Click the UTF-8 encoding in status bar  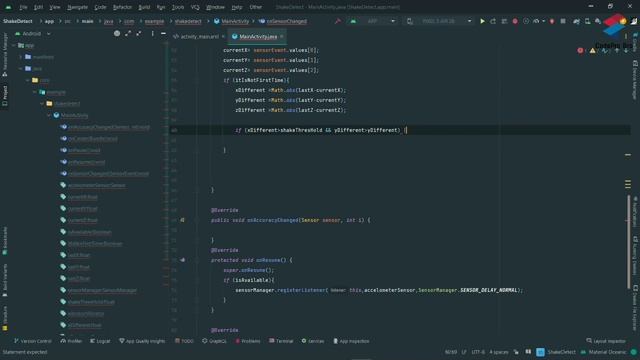(478, 352)
